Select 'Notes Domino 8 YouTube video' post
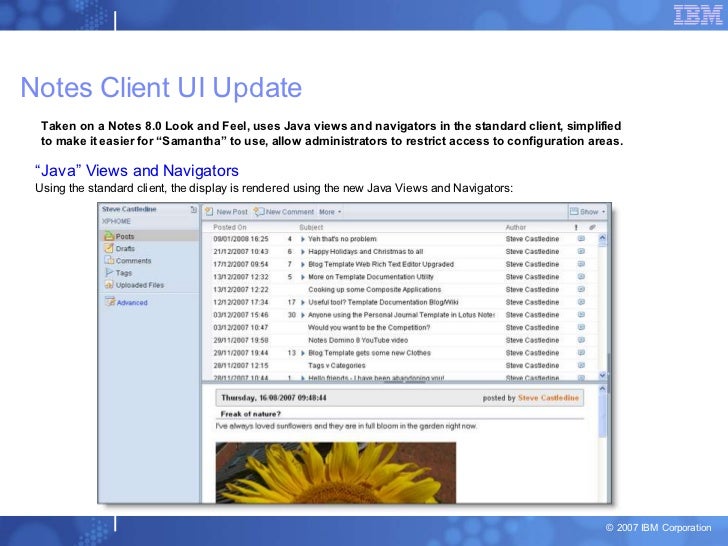728x546 pixels. click(x=358, y=340)
